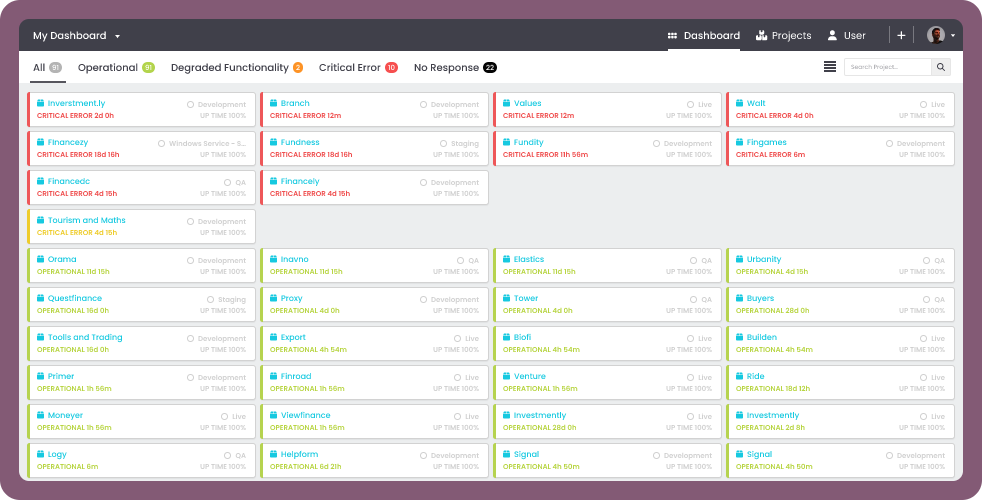Image resolution: width=982 pixels, height=500 pixels.
Task: Switch to list view icon
Action: 830,67
